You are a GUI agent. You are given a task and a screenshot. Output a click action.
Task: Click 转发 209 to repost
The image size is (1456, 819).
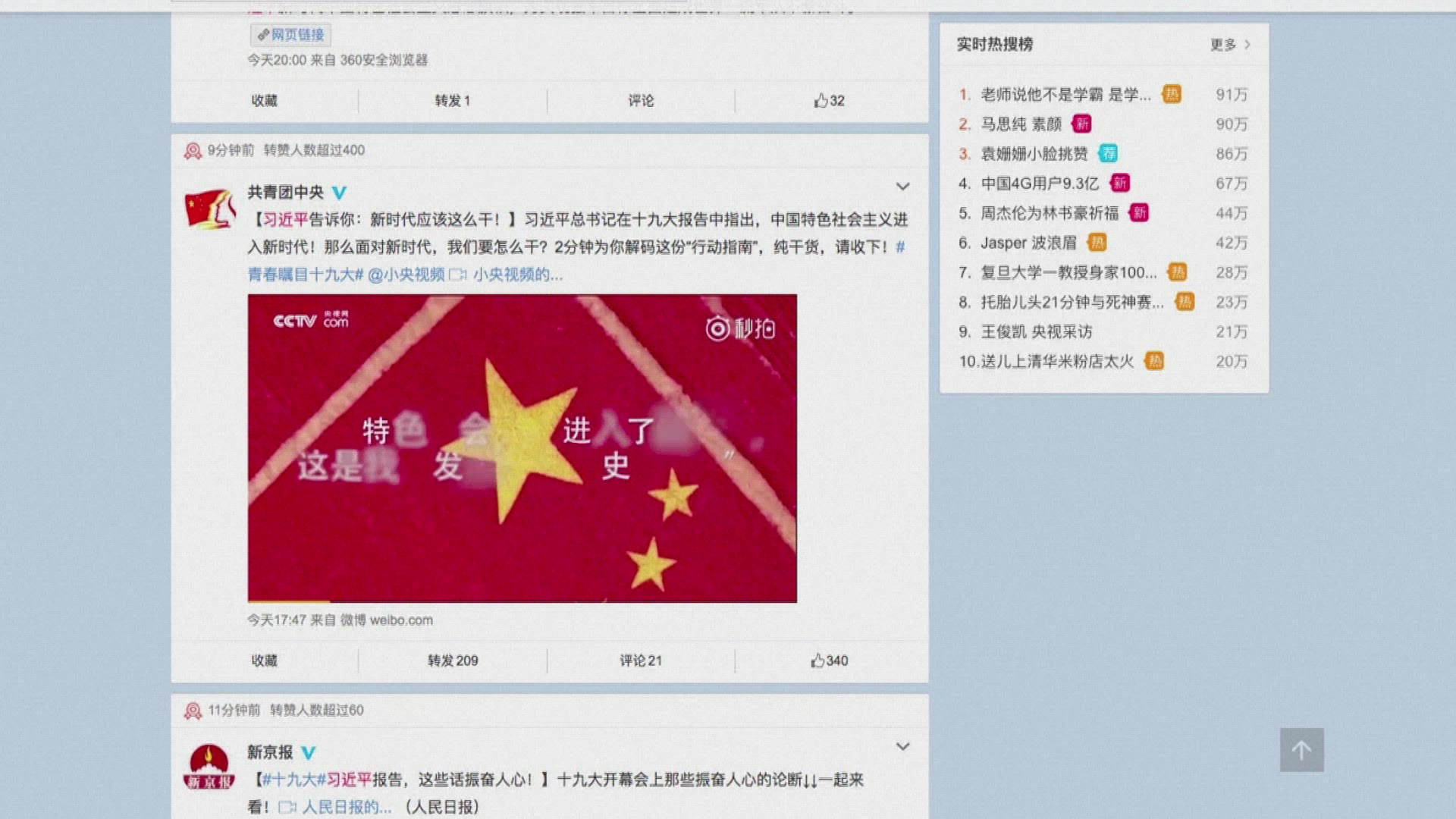point(453,661)
